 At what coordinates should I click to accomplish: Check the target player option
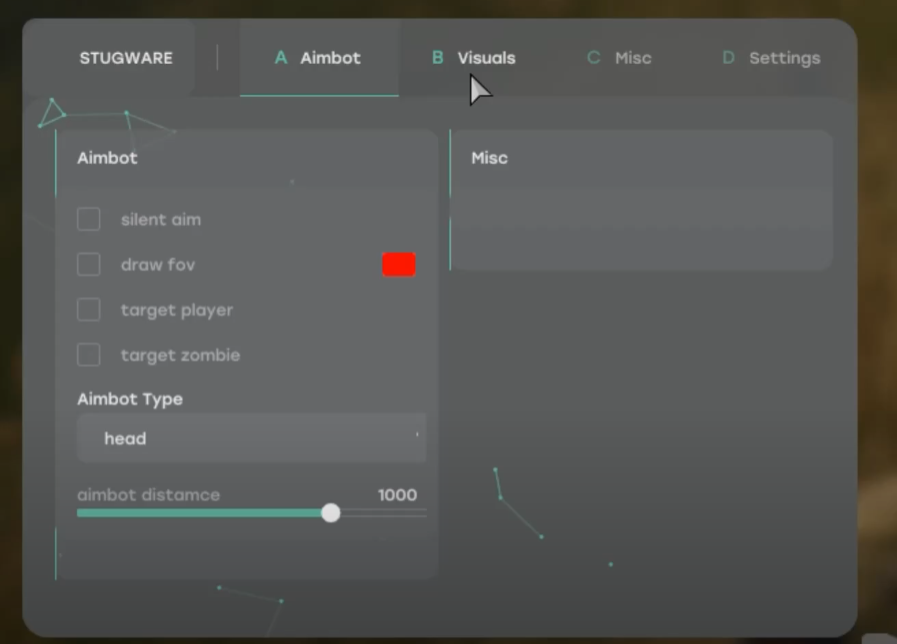[89, 309]
